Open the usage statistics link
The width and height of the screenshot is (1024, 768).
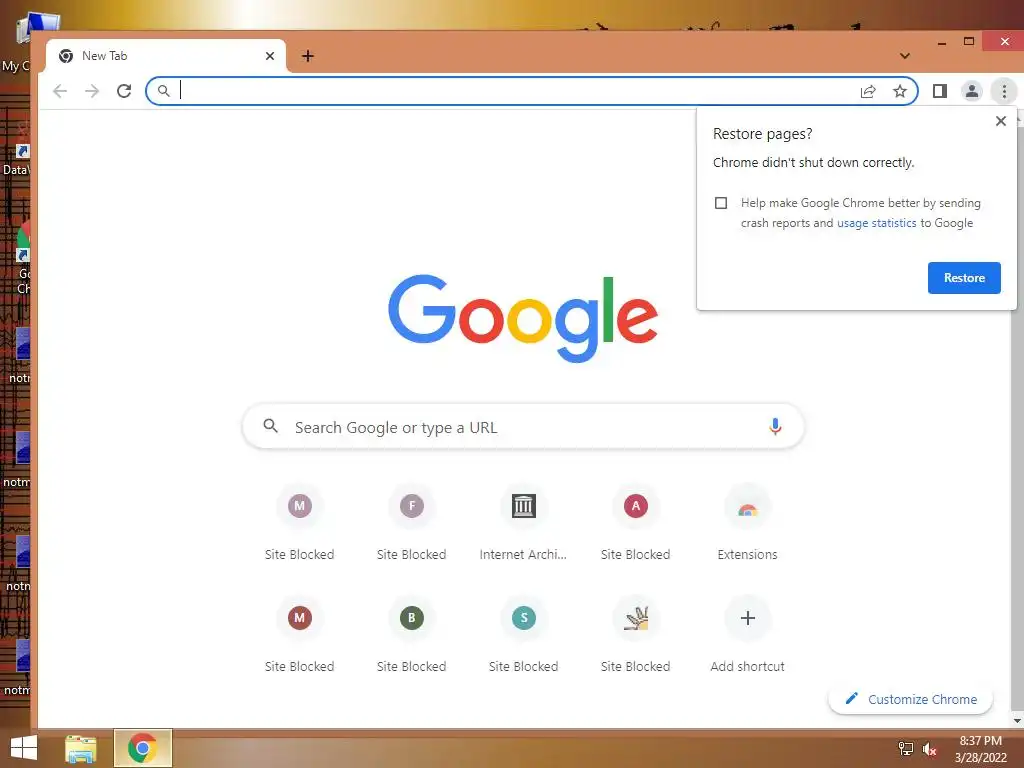(876, 223)
